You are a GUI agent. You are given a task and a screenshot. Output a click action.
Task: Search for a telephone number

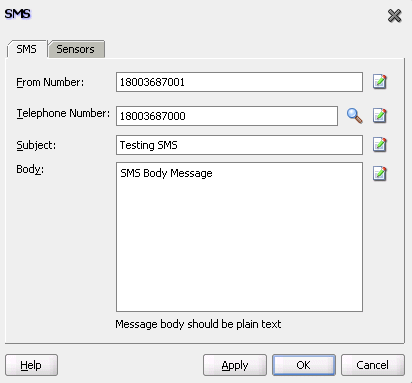point(355,116)
